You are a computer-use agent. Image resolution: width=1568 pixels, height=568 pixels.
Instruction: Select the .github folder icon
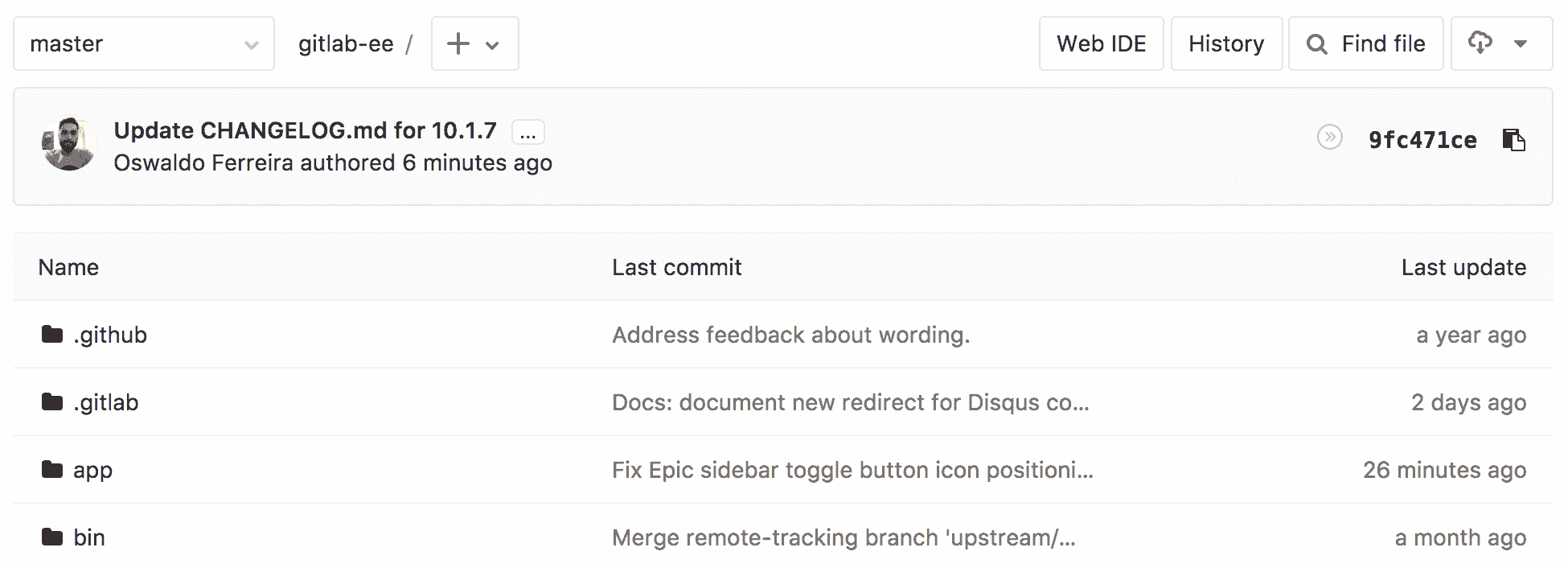coord(51,335)
